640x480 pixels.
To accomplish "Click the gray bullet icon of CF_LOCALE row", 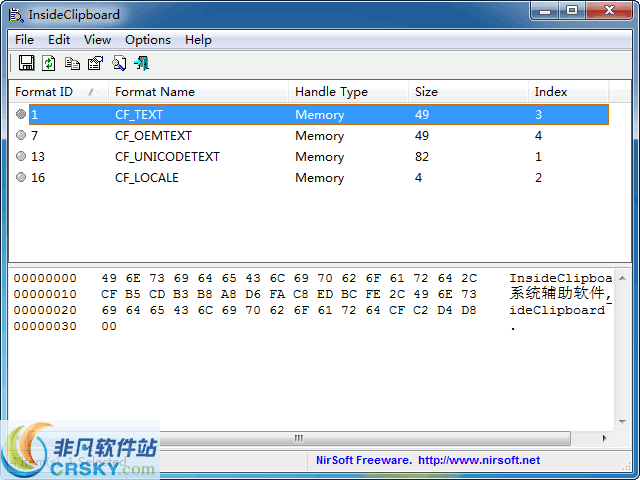I will click(21, 177).
